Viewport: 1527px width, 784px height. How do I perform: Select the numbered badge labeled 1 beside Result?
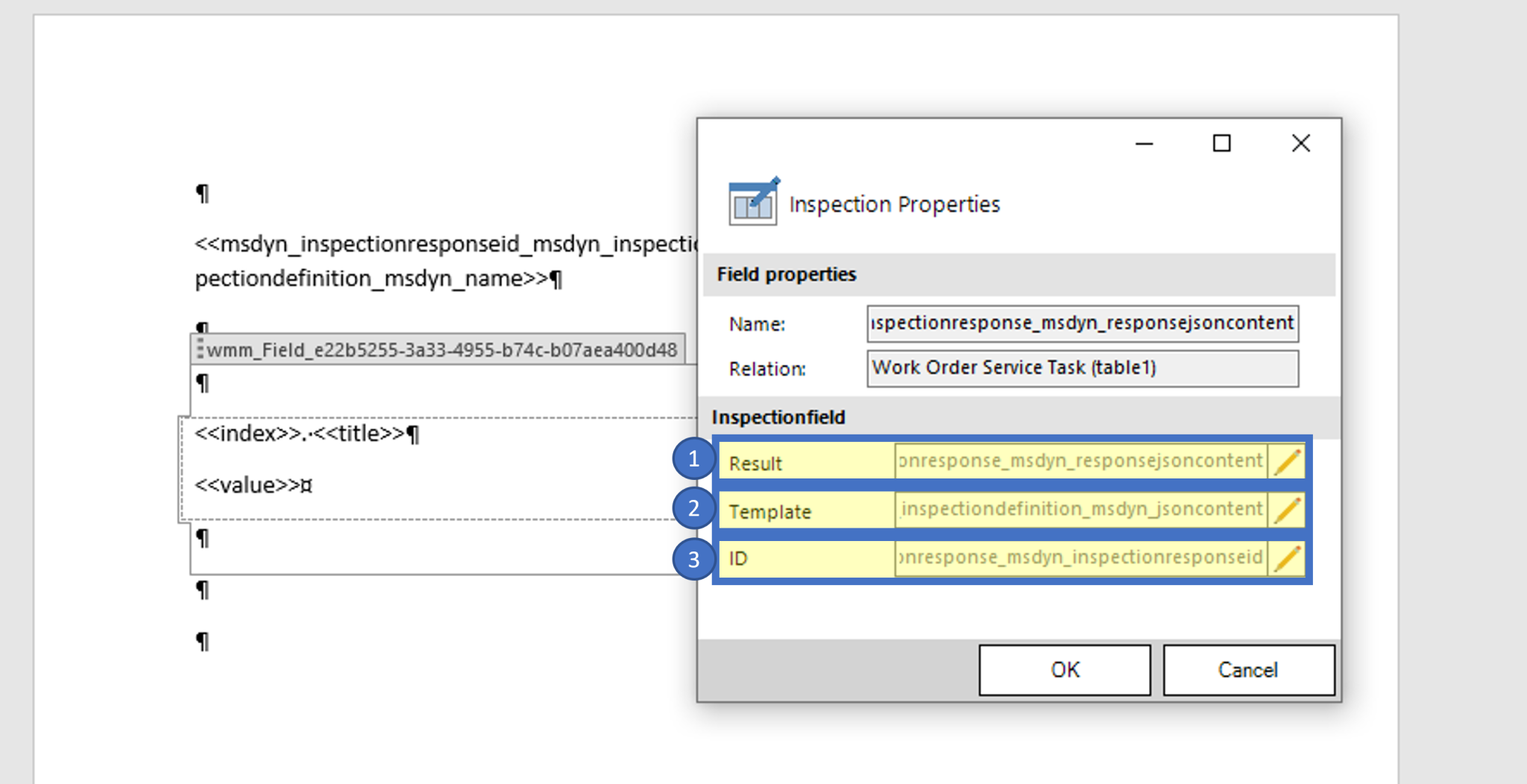(x=693, y=461)
